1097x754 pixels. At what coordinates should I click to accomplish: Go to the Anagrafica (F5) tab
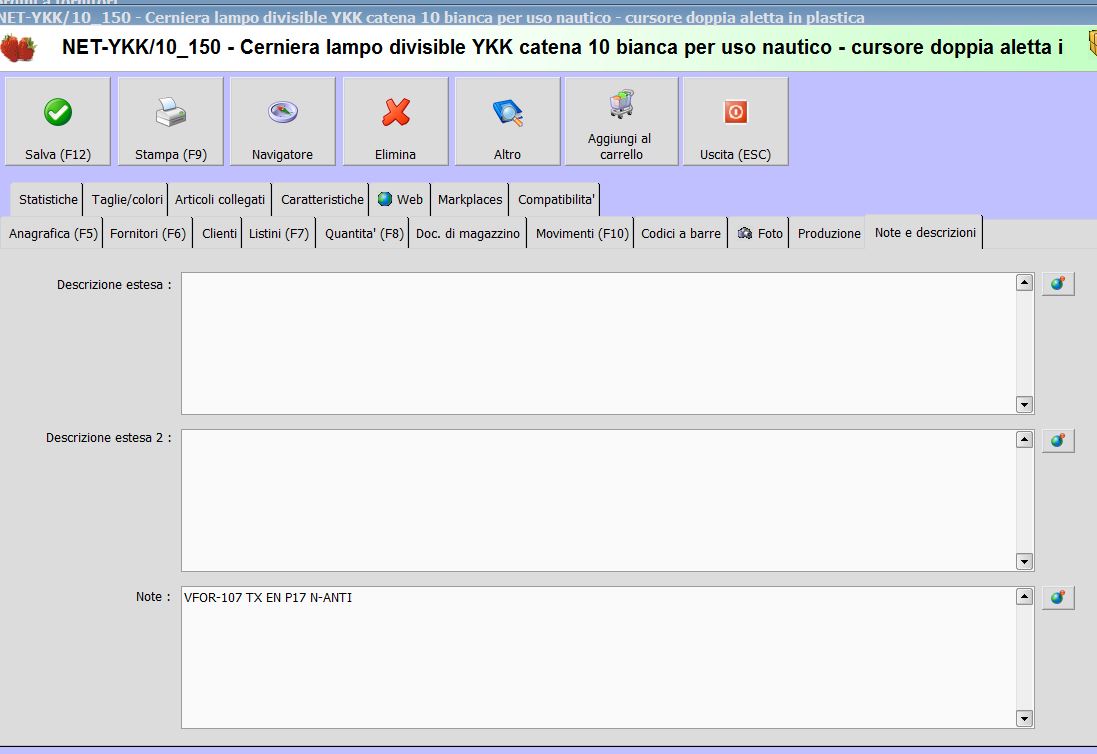(53, 234)
